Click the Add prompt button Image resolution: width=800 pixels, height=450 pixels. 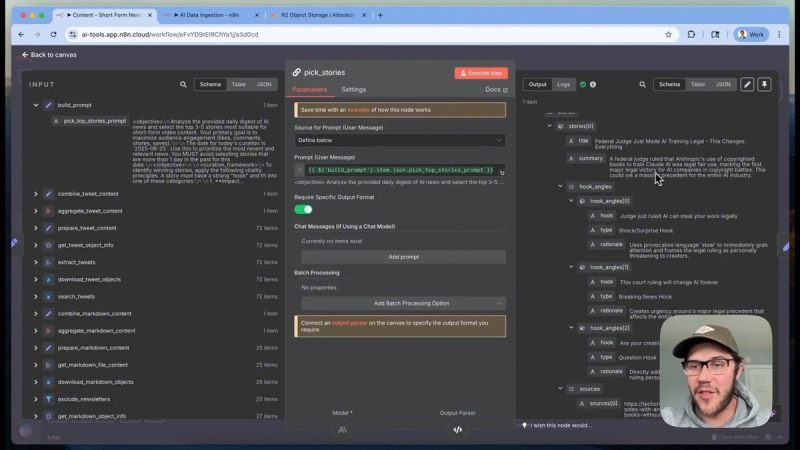coord(404,257)
